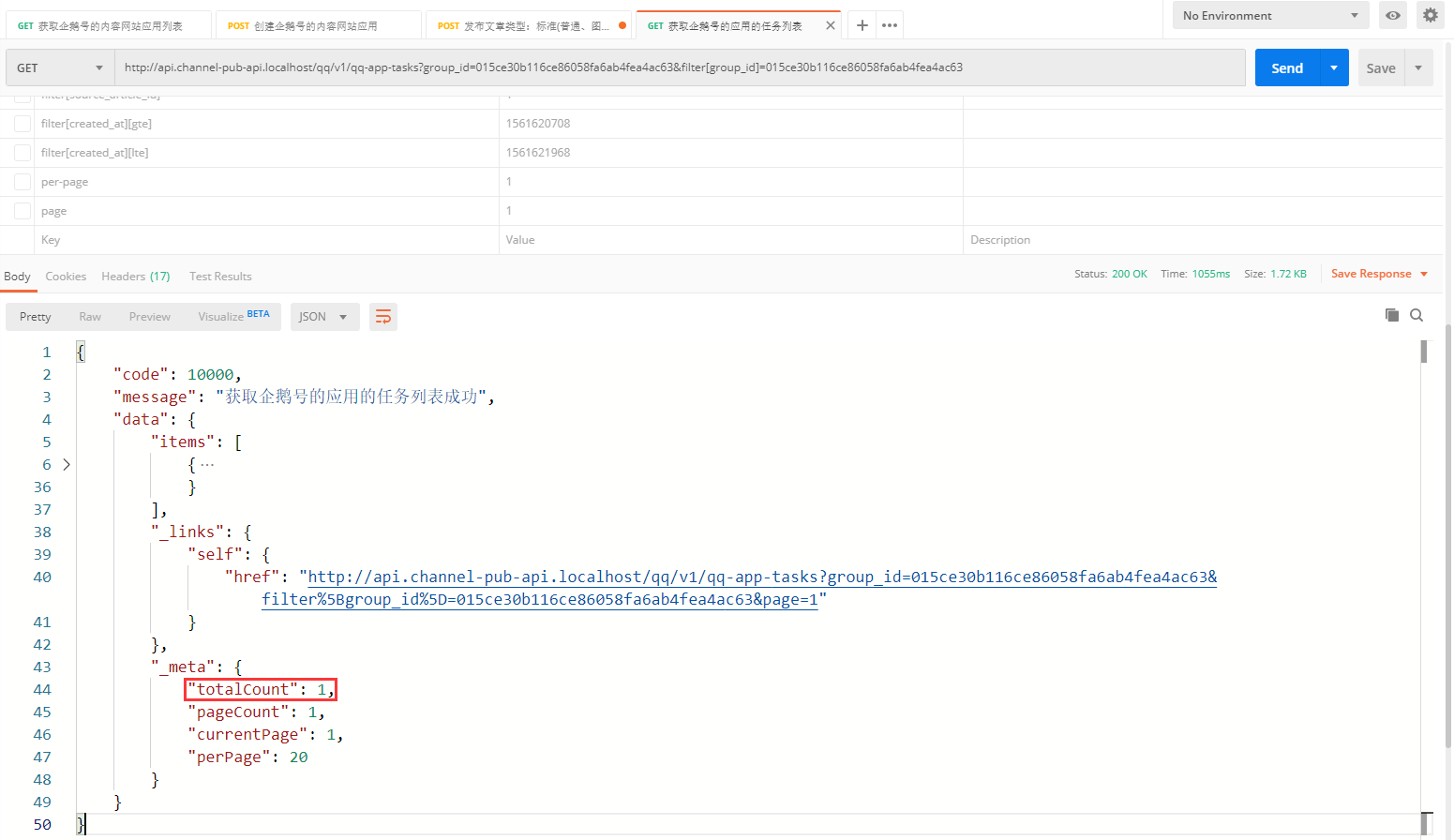Click the request URL input field
Viewport: 1454px width, 840px height.
click(679, 67)
